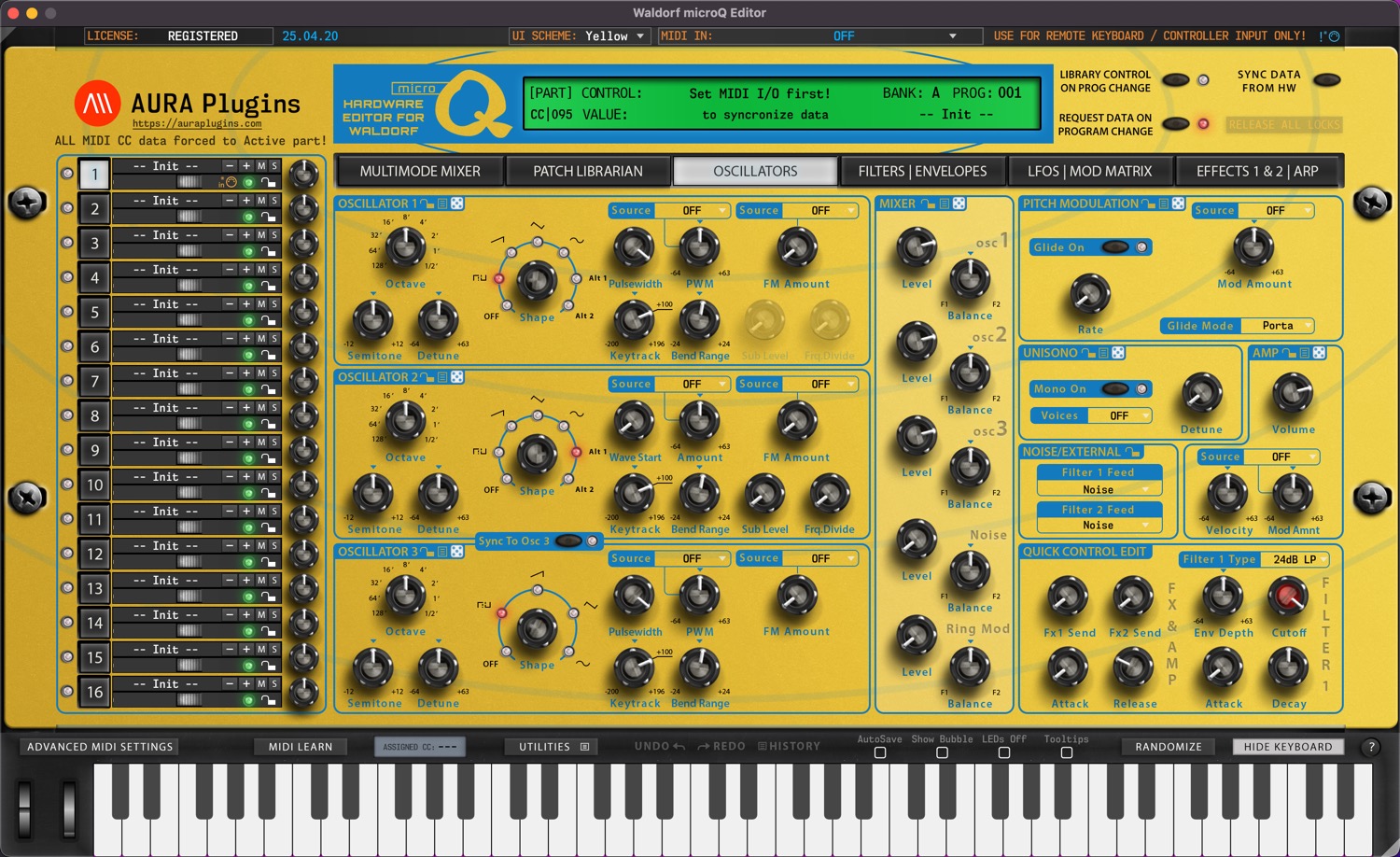Switch to the Multimode Mixer tab
Screen dimensions: 1400x857
coord(420,172)
